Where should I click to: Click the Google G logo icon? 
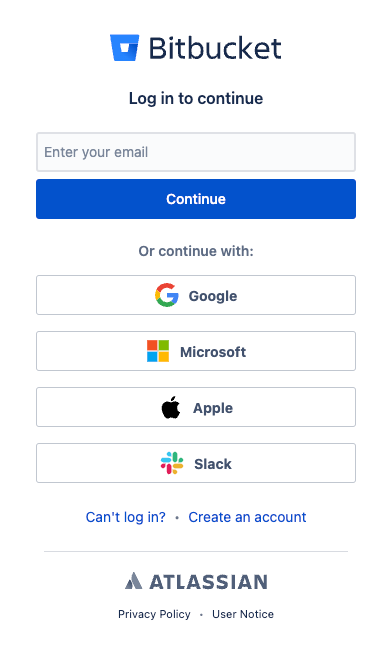click(x=167, y=295)
